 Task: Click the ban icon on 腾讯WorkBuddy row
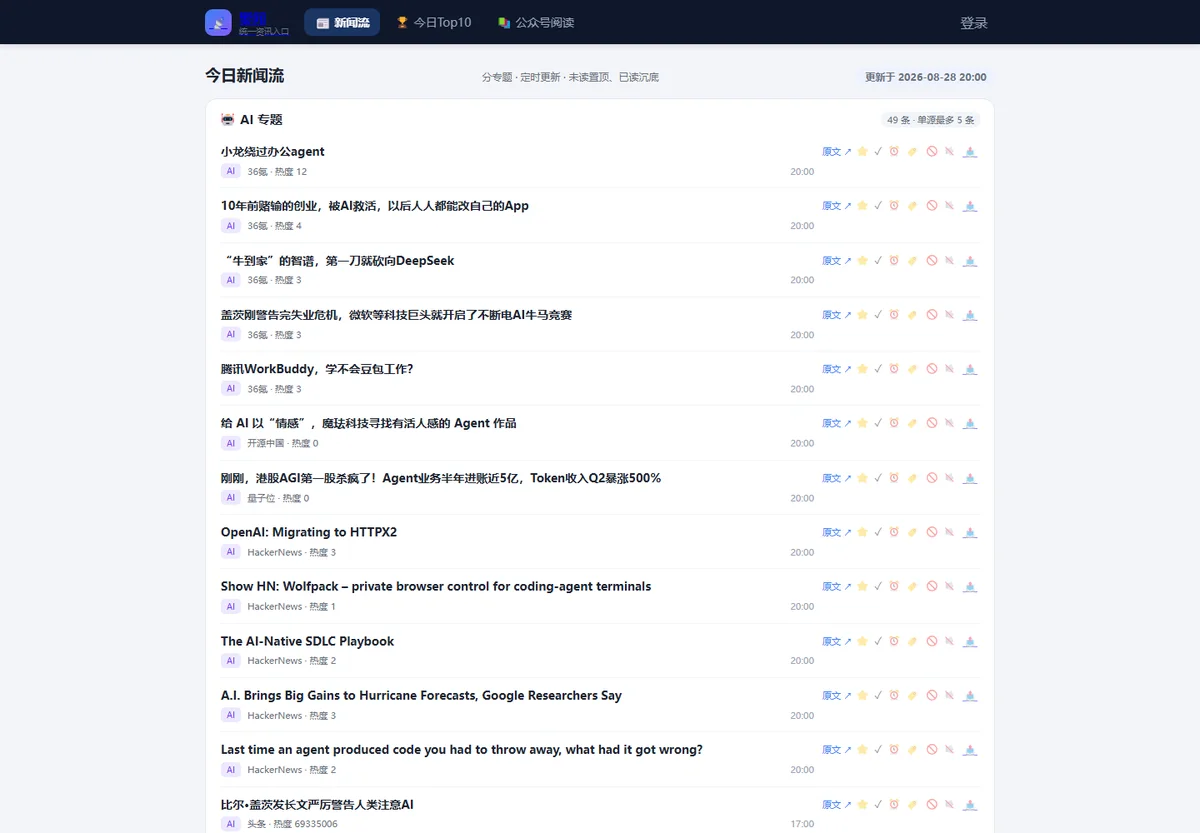931,369
